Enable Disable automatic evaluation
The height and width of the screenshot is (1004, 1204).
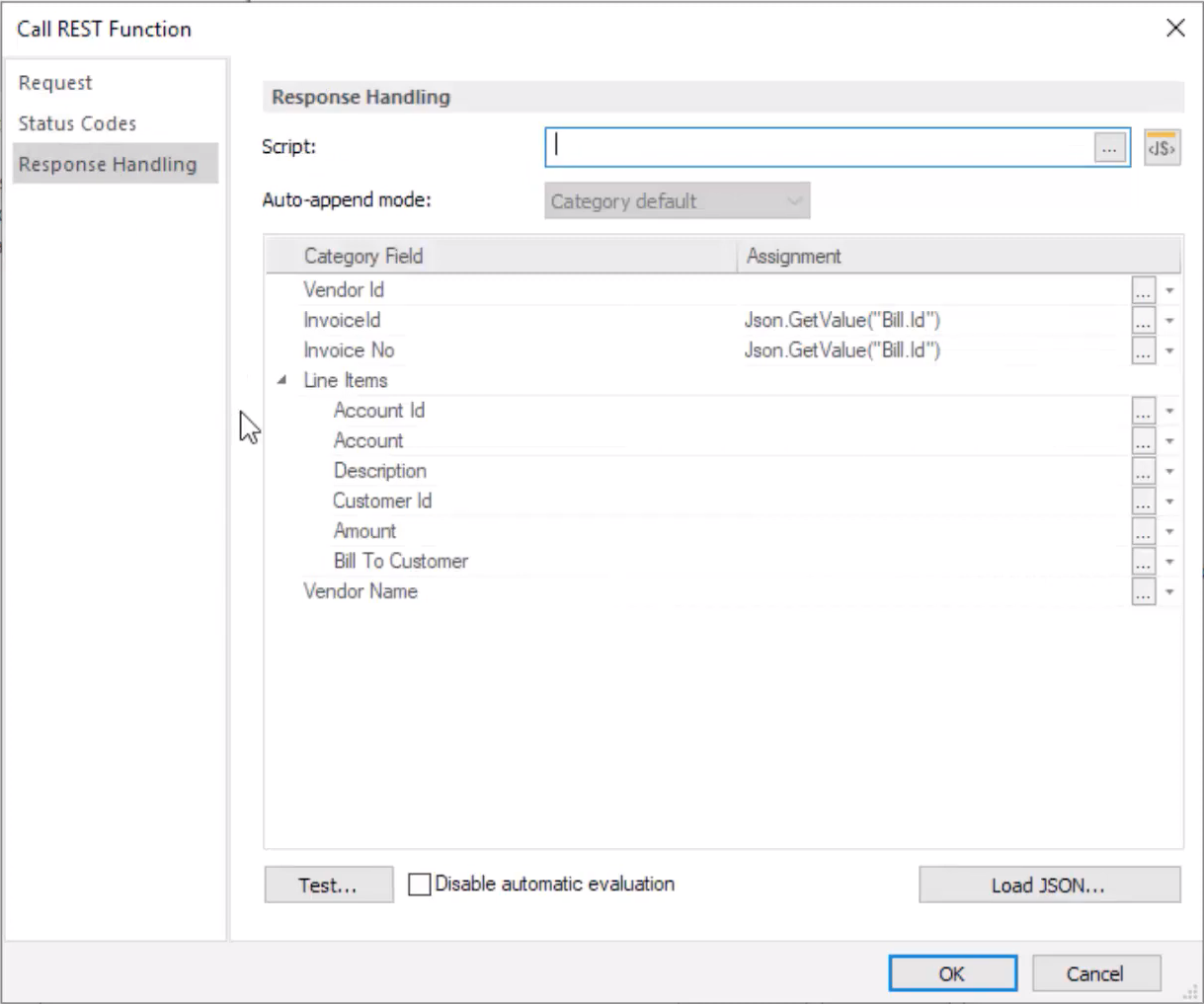pyautogui.click(x=419, y=885)
